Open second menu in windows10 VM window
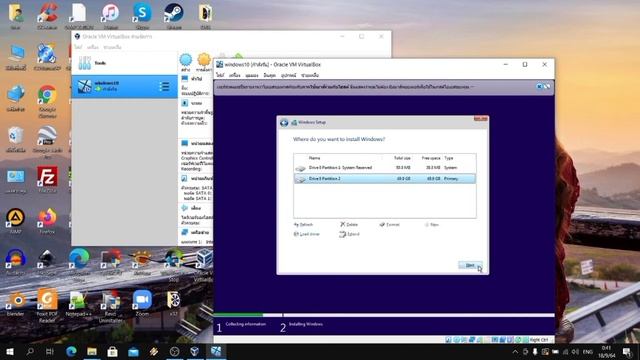The height and width of the screenshot is (360, 640). click(235, 75)
